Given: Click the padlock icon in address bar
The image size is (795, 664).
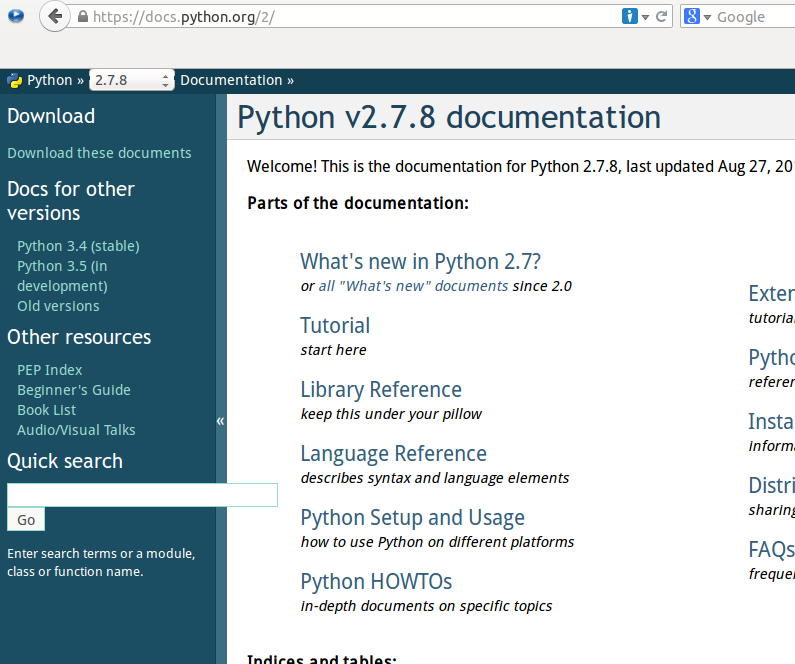Looking at the screenshot, I should click(x=82, y=17).
